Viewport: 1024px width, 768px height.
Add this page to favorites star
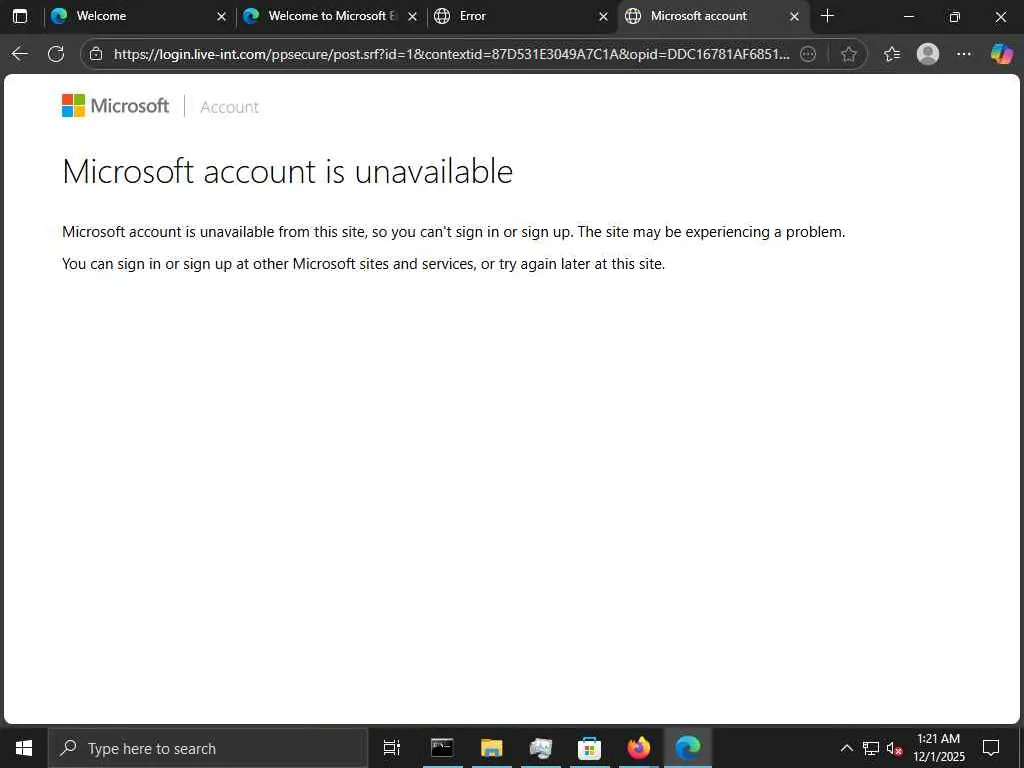pos(848,54)
